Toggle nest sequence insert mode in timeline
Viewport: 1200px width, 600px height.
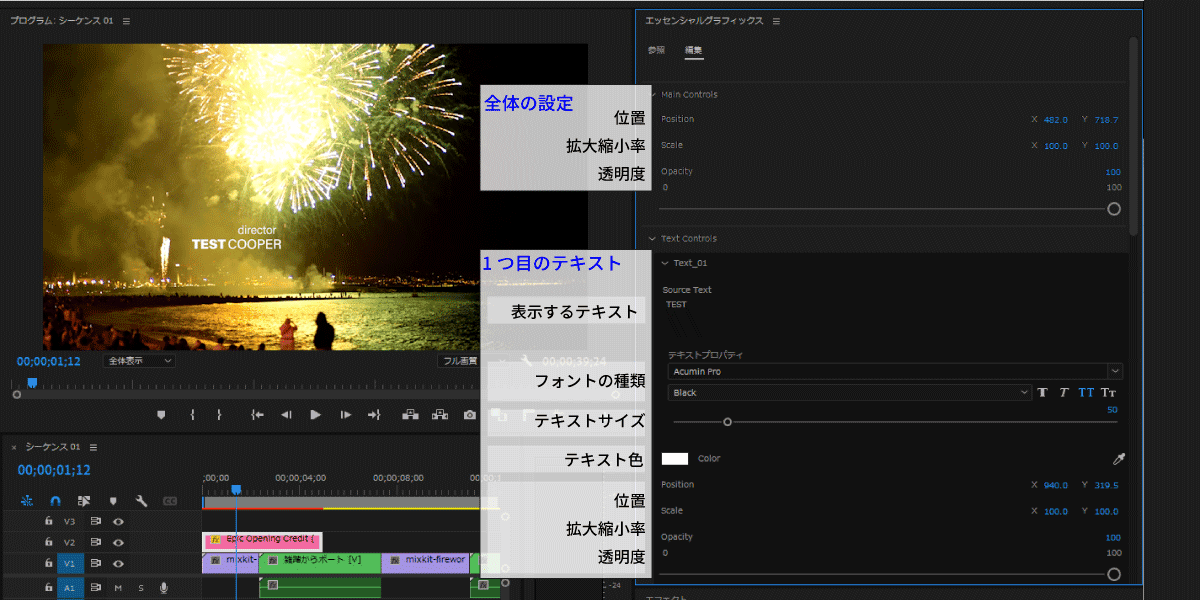tap(27, 500)
